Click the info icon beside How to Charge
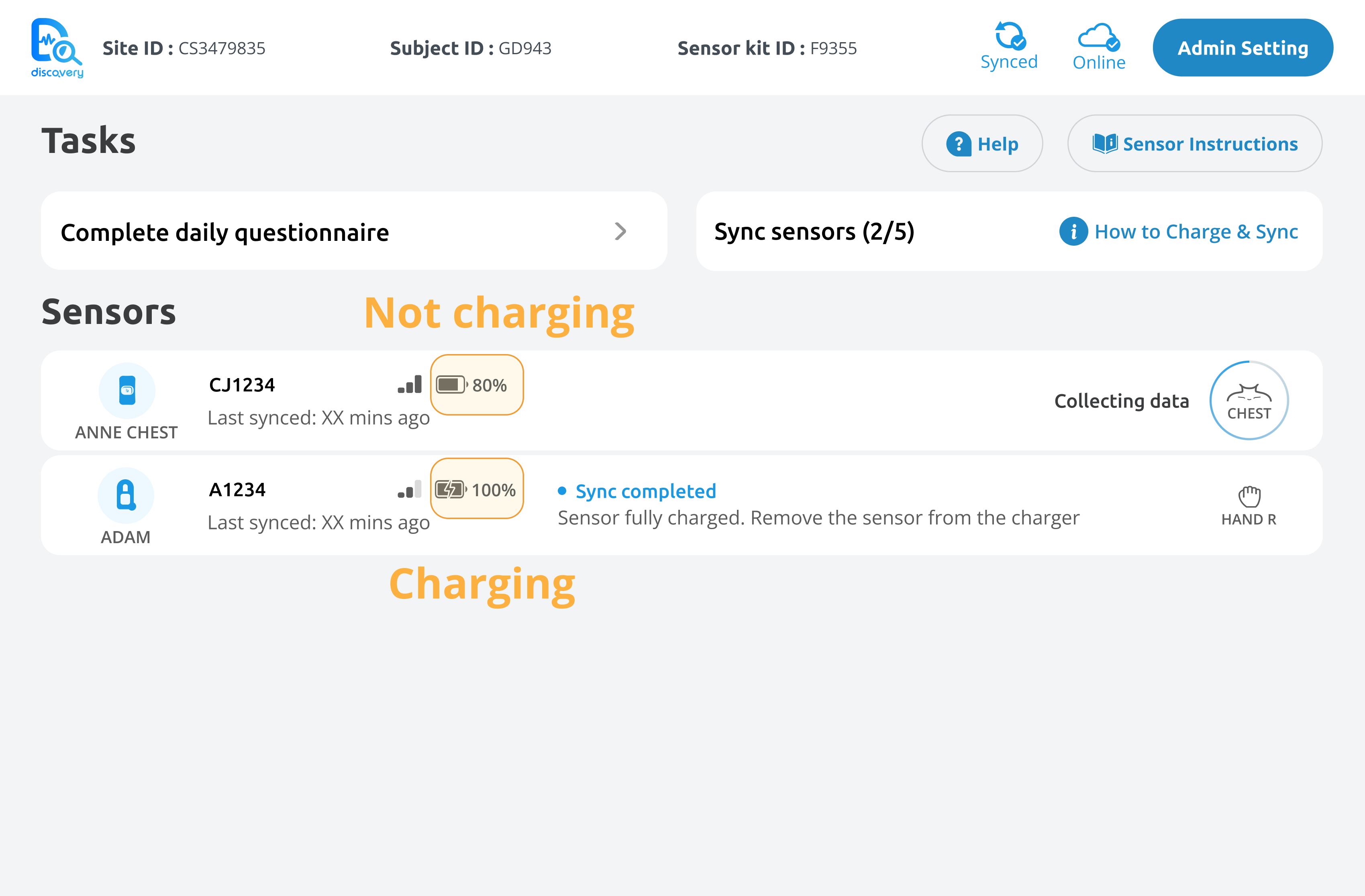The image size is (1365, 896). tap(1073, 232)
